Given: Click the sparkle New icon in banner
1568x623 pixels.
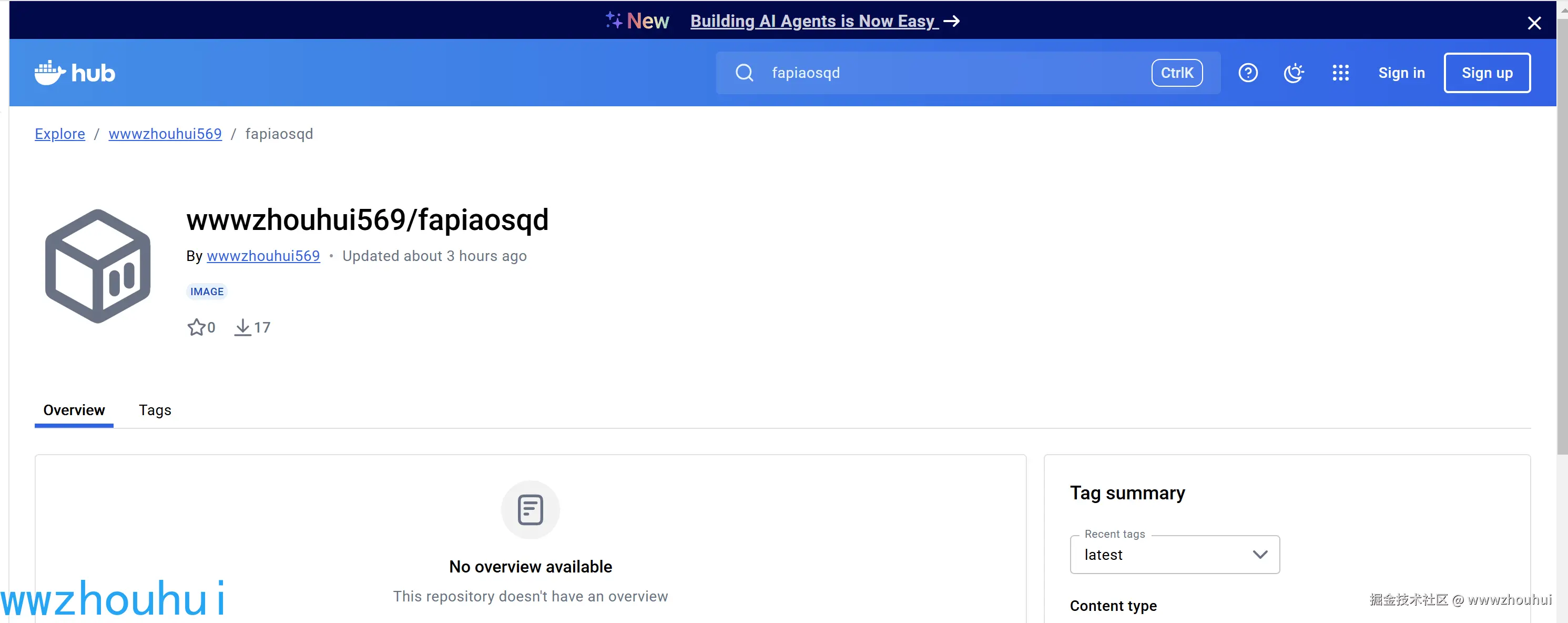Looking at the screenshot, I should [614, 21].
